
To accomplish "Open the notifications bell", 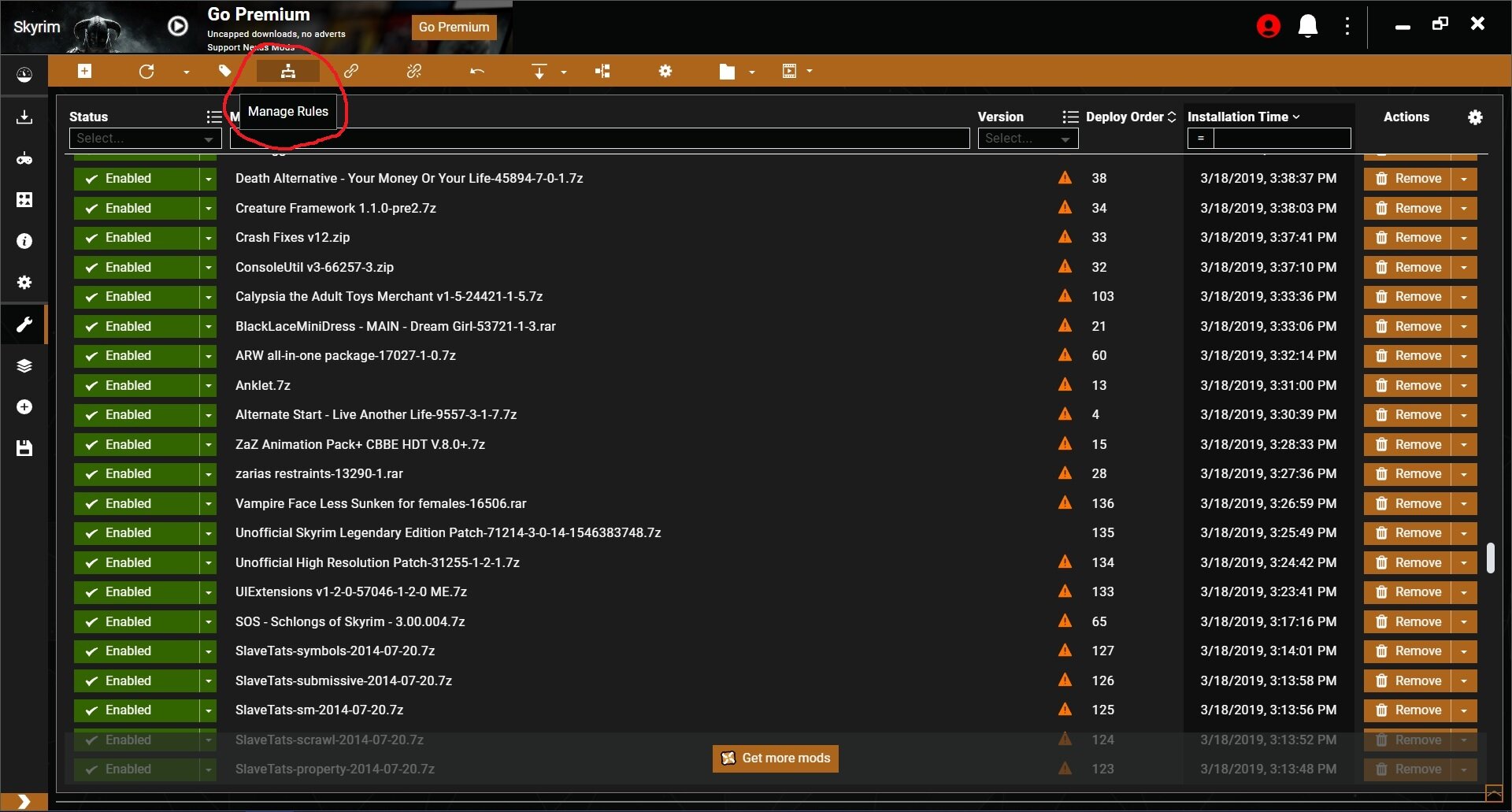I will [x=1308, y=26].
